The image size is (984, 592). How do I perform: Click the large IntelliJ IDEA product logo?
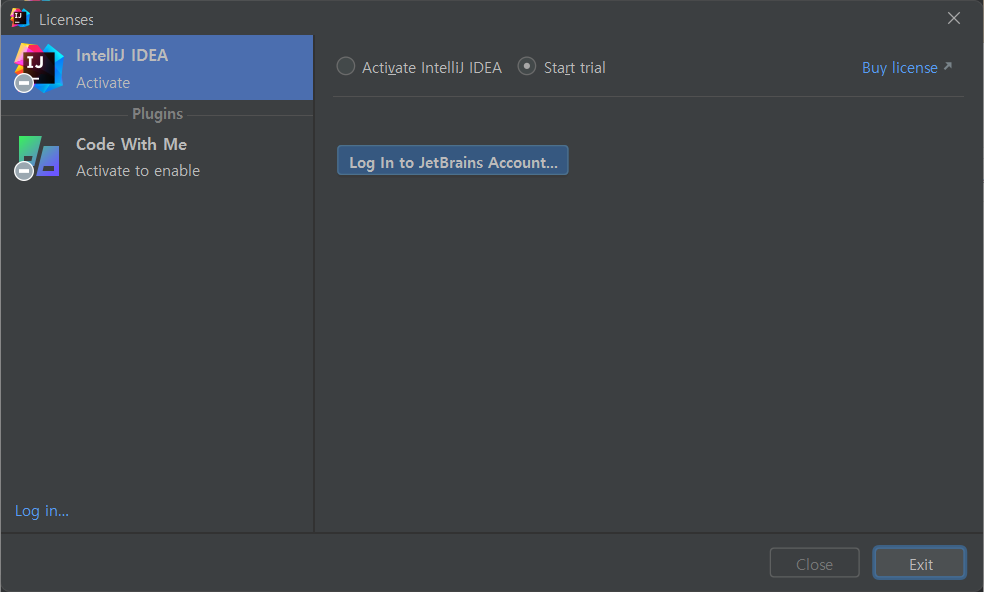coord(38,68)
